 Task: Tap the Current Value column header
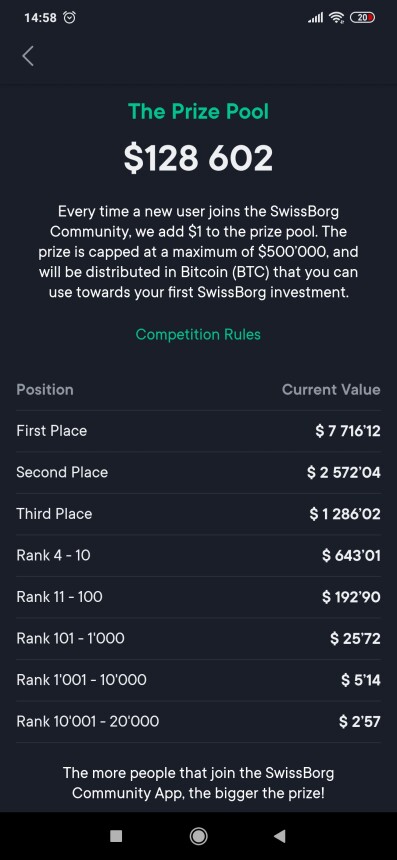[x=331, y=390]
